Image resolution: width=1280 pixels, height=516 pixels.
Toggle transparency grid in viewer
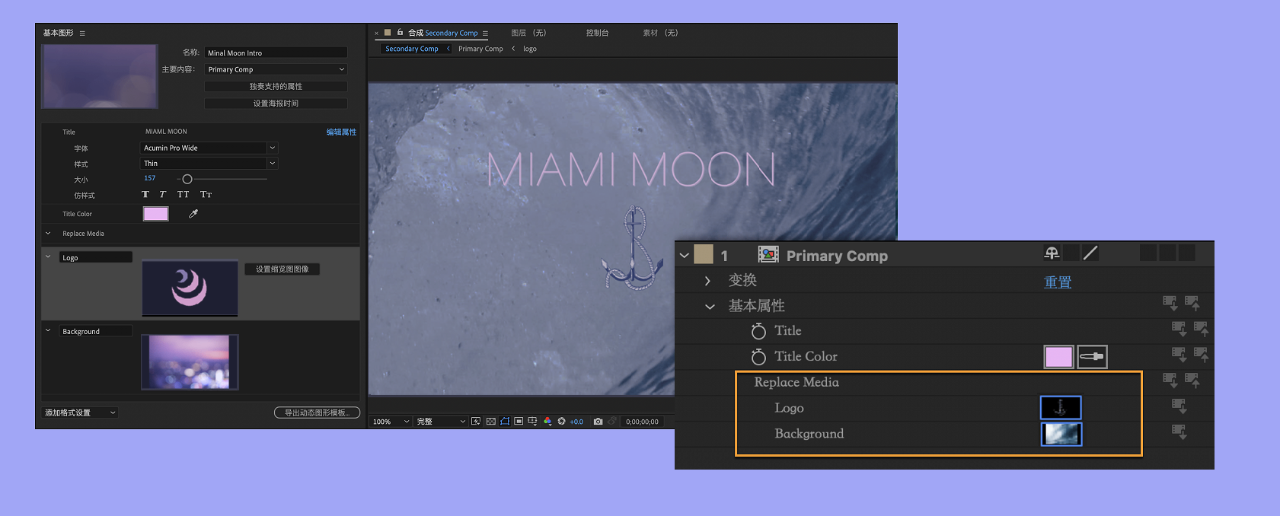point(491,421)
